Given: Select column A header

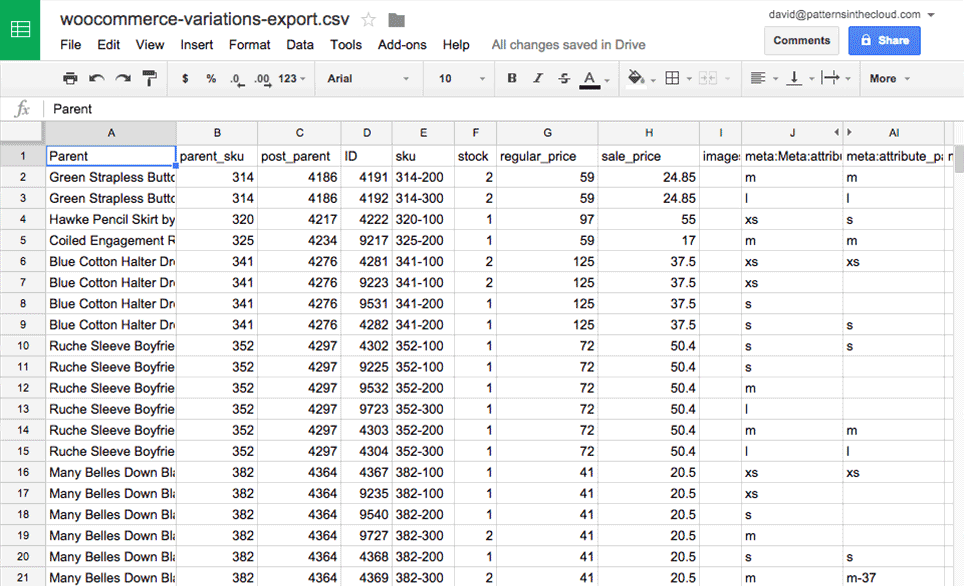Looking at the screenshot, I should pyautogui.click(x=111, y=133).
